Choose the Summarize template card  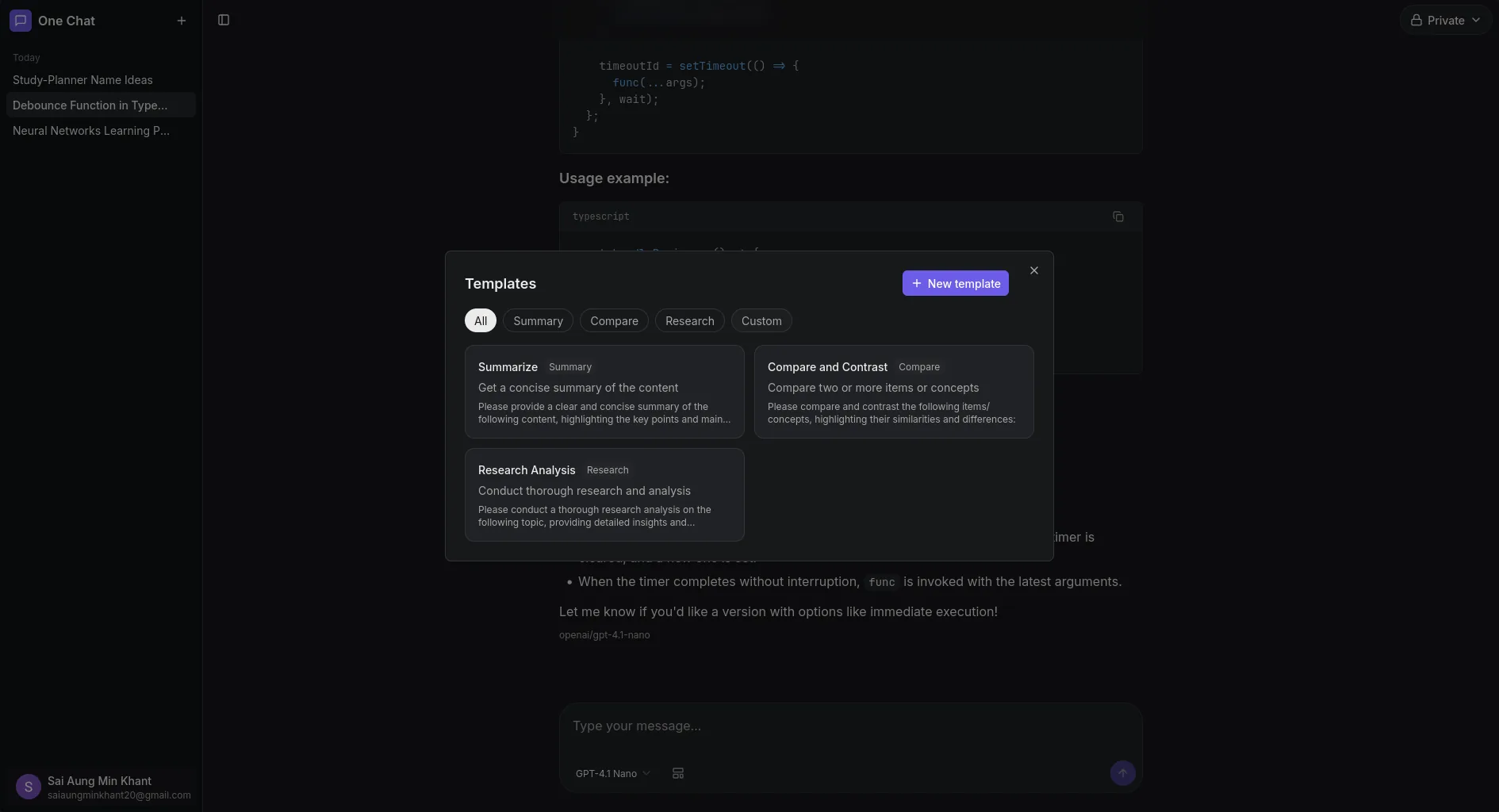click(604, 392)
